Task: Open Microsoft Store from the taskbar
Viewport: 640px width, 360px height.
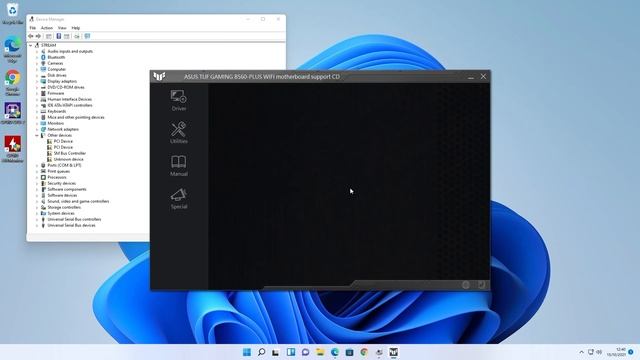Action: coord(349,352)
